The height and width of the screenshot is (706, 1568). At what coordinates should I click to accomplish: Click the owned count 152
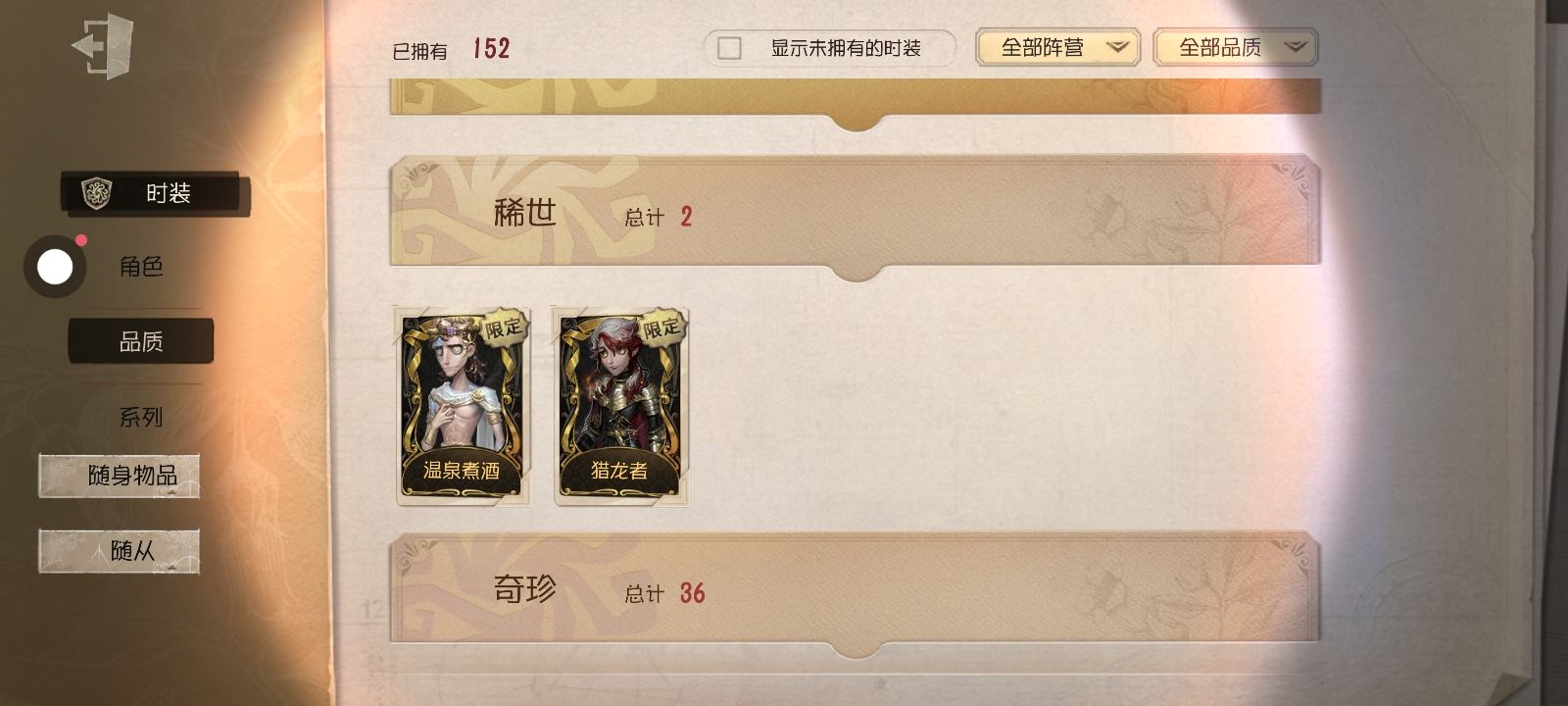[491, 49]
